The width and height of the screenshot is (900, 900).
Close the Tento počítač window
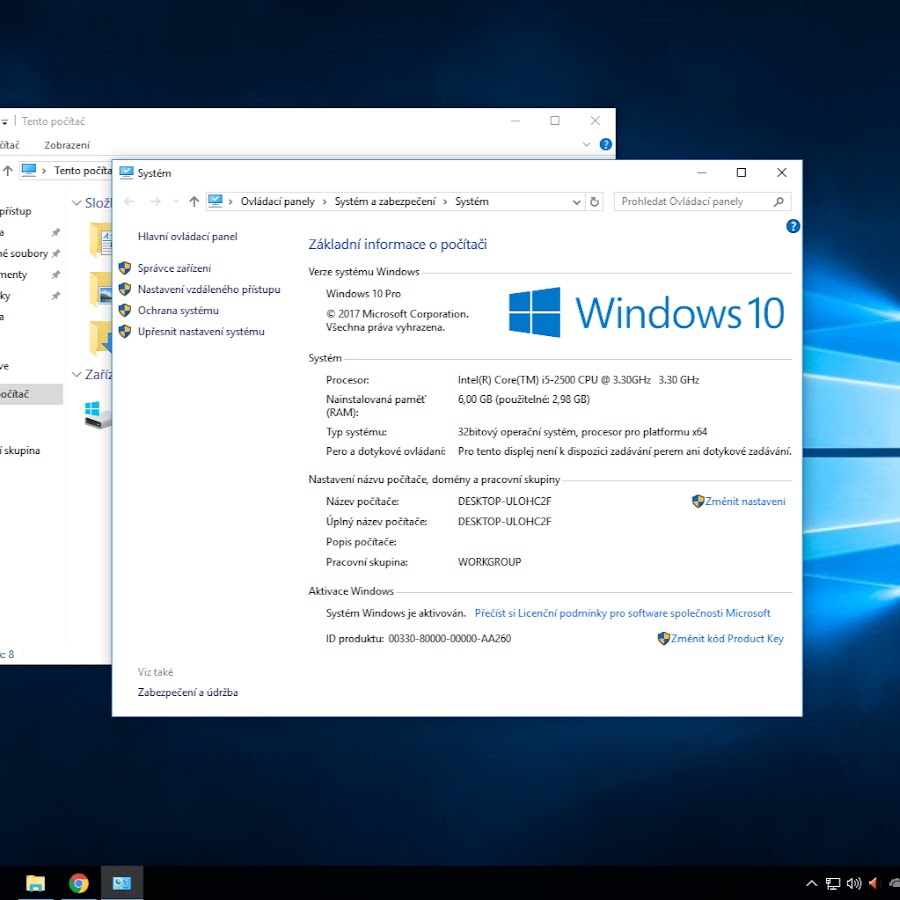pos(595,121)
